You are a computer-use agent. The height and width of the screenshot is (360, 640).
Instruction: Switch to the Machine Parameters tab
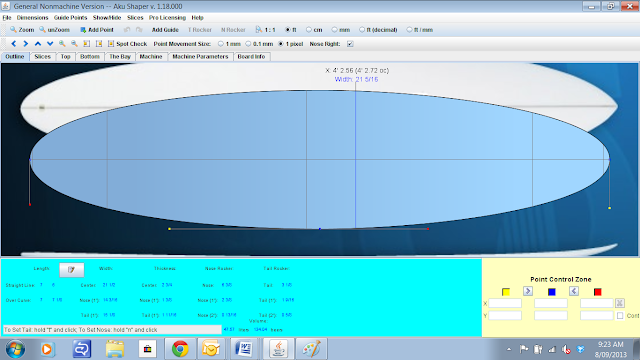(x=200, y=57)
